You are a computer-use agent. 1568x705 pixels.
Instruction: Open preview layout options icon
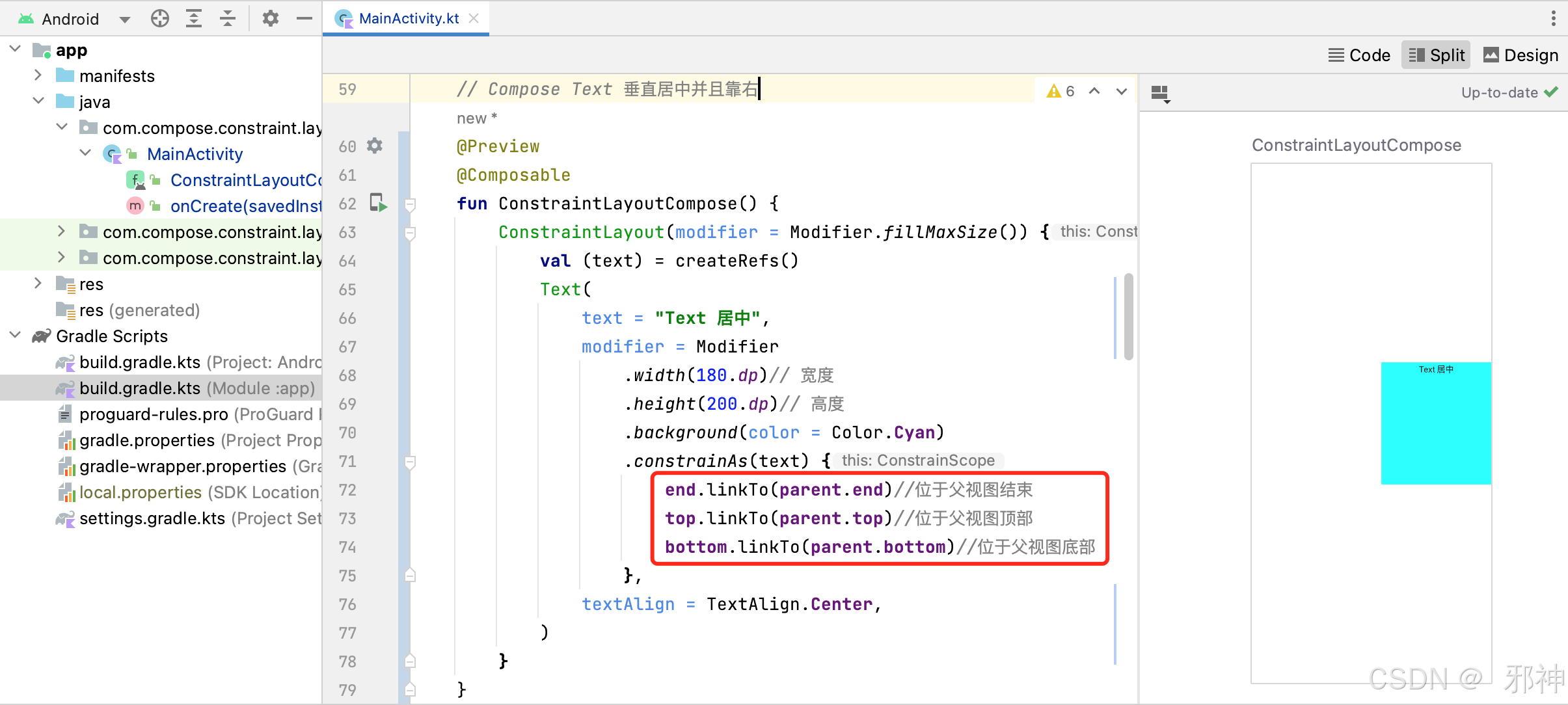[x=1160, y=94]
